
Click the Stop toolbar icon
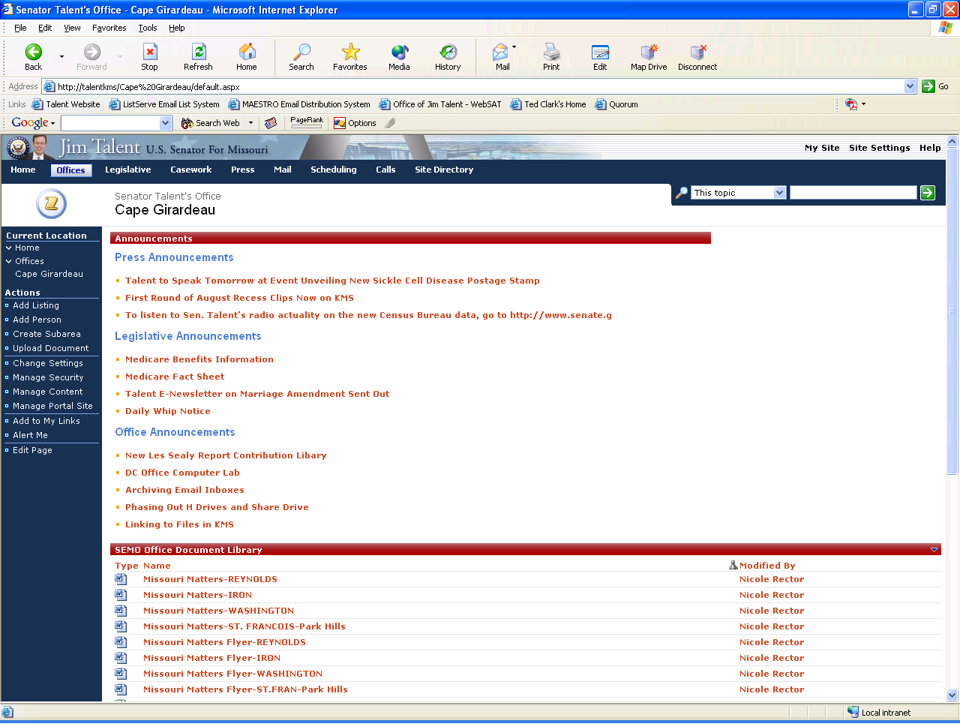[x=149, y=52]
